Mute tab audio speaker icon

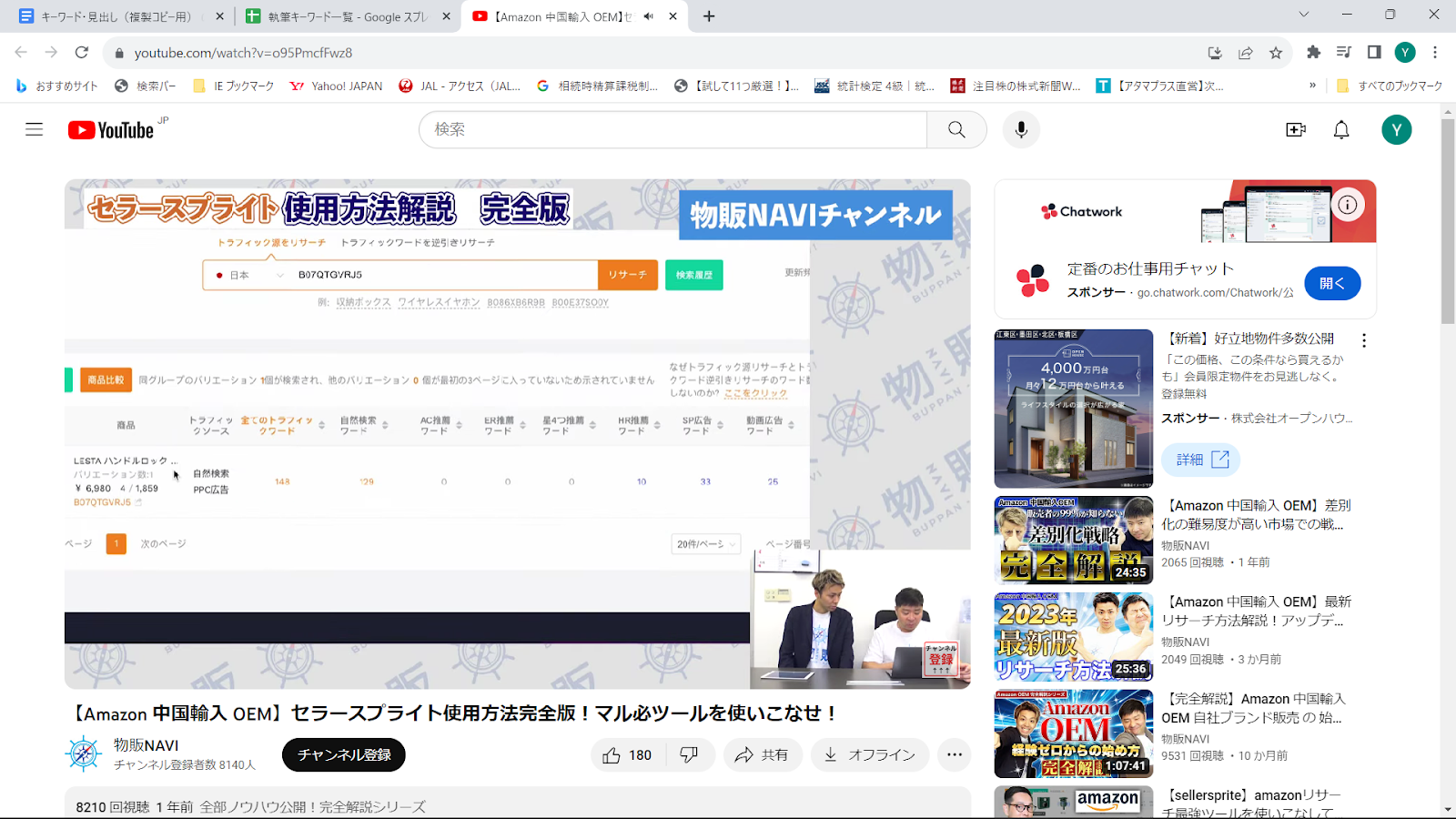[648, 16]
